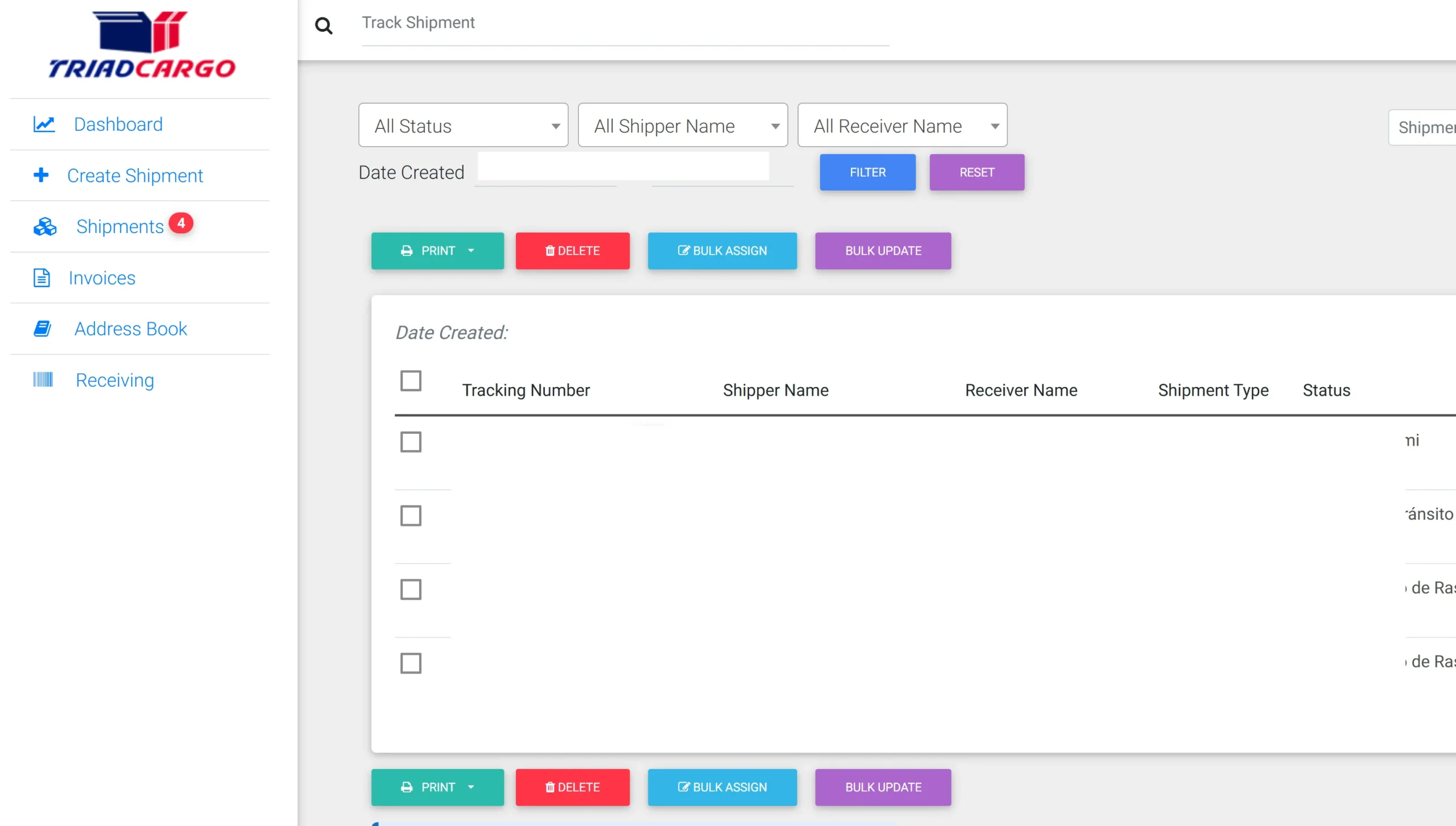Click the Receiver Name column header
1456x826 pixels.
[1021, 390]
